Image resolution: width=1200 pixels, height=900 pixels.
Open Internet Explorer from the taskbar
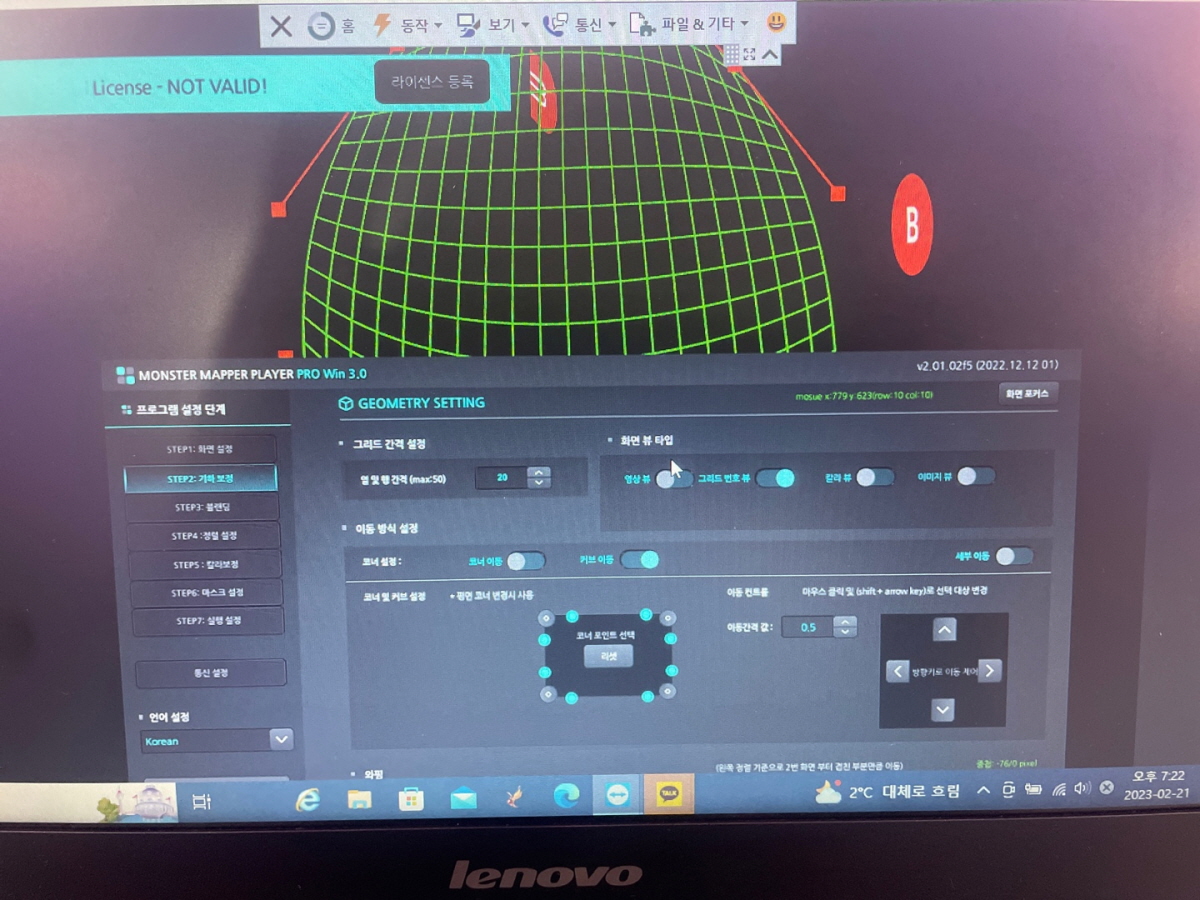coord(308,799)
